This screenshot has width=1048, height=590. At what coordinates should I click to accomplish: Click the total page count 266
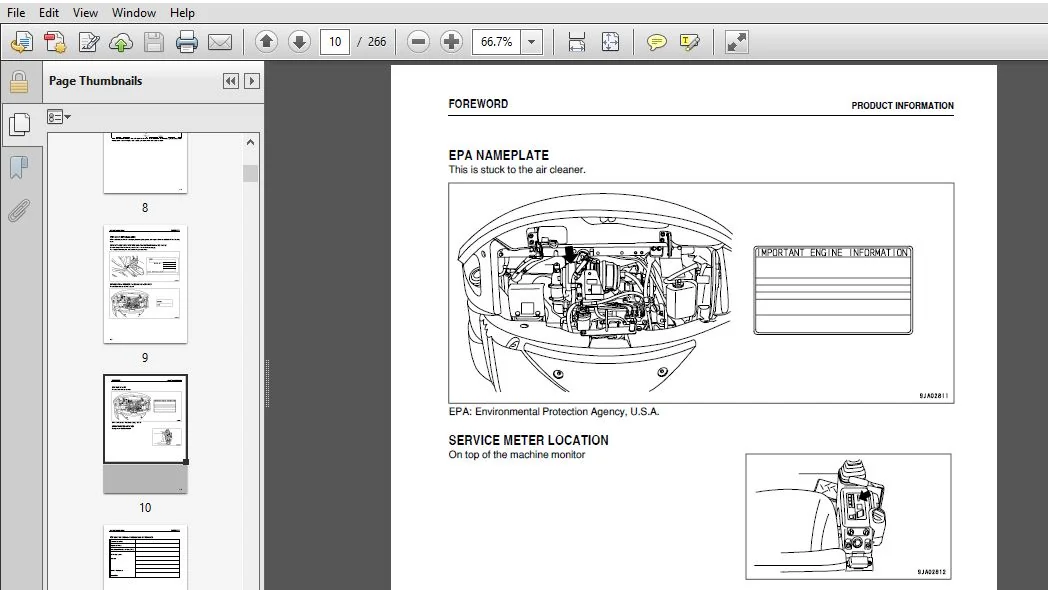click(377, 42)
